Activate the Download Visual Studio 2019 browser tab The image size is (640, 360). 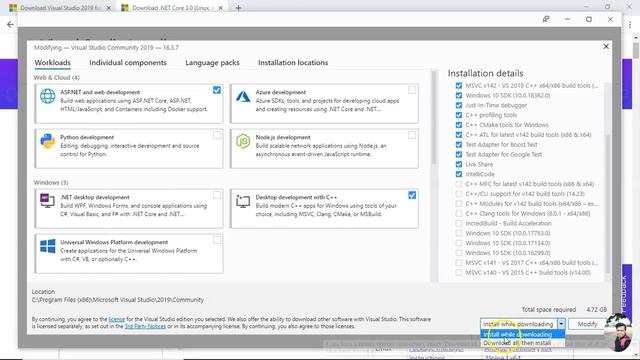tap(60, 8)
